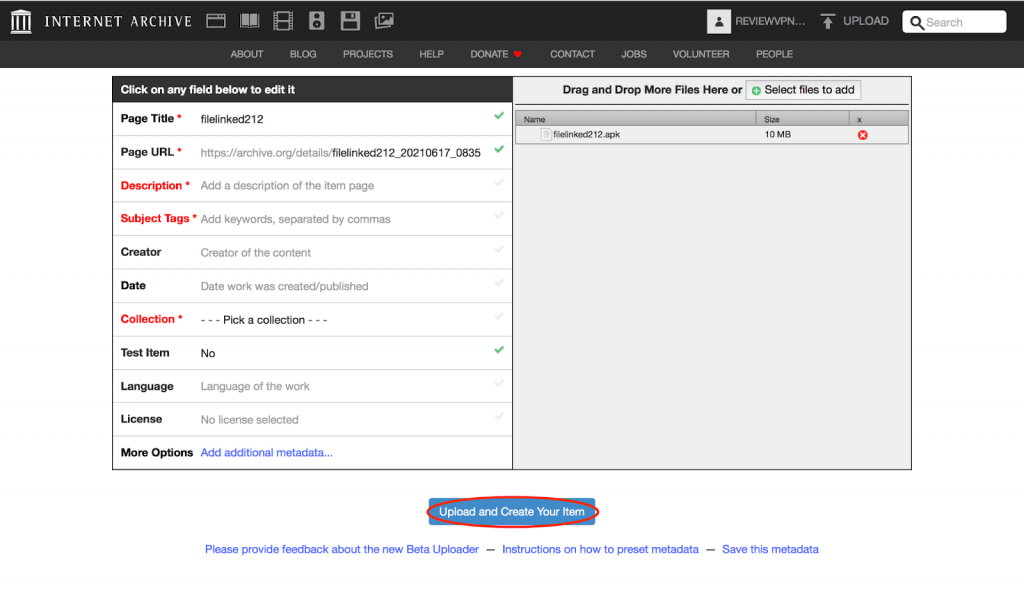Click the Page Title green checkmark
This screenshot has width=1024, height=609.
[x=499, y=116]
